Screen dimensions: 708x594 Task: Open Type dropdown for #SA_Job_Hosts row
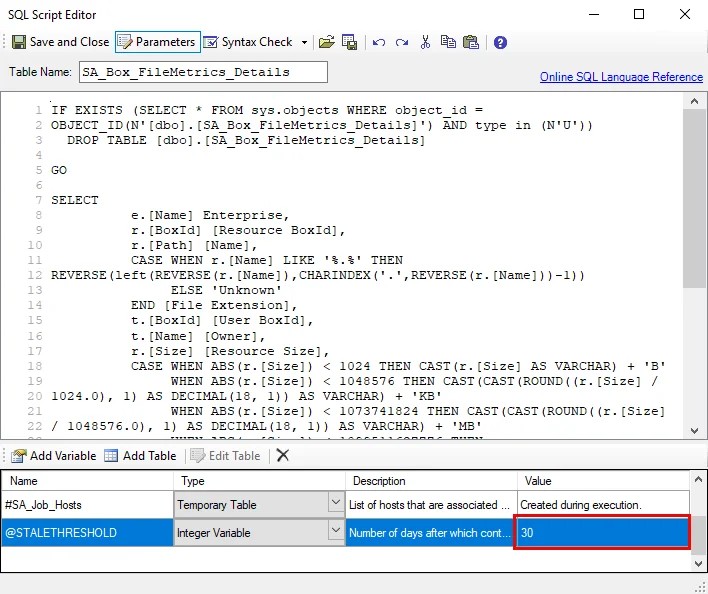pos(335,502)
